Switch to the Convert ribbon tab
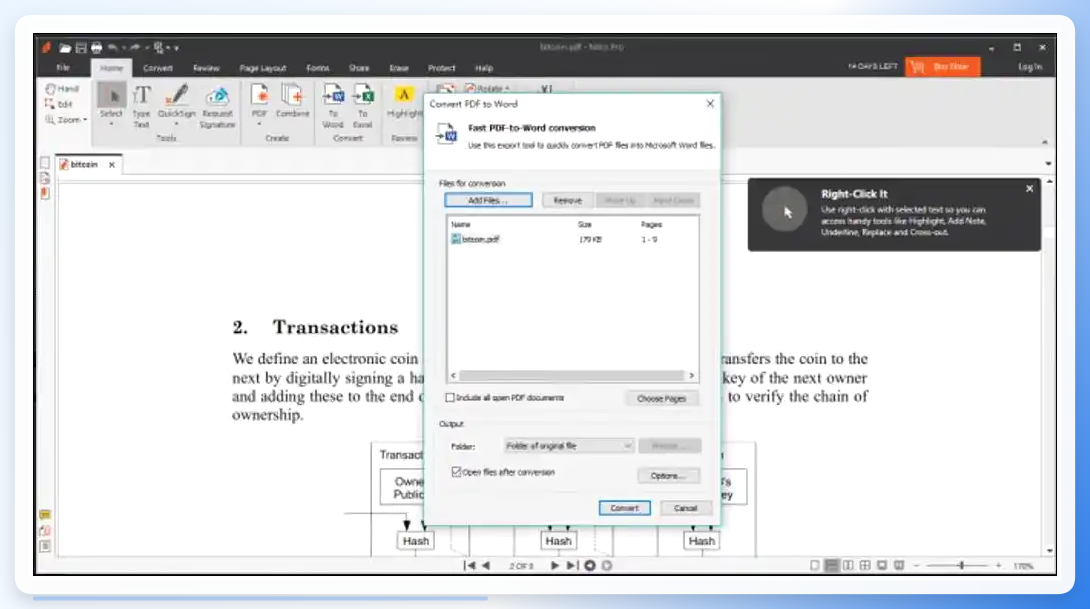The height and width of the screenshot is (609, 1090). pyautogui.click(x=158, y=68)
